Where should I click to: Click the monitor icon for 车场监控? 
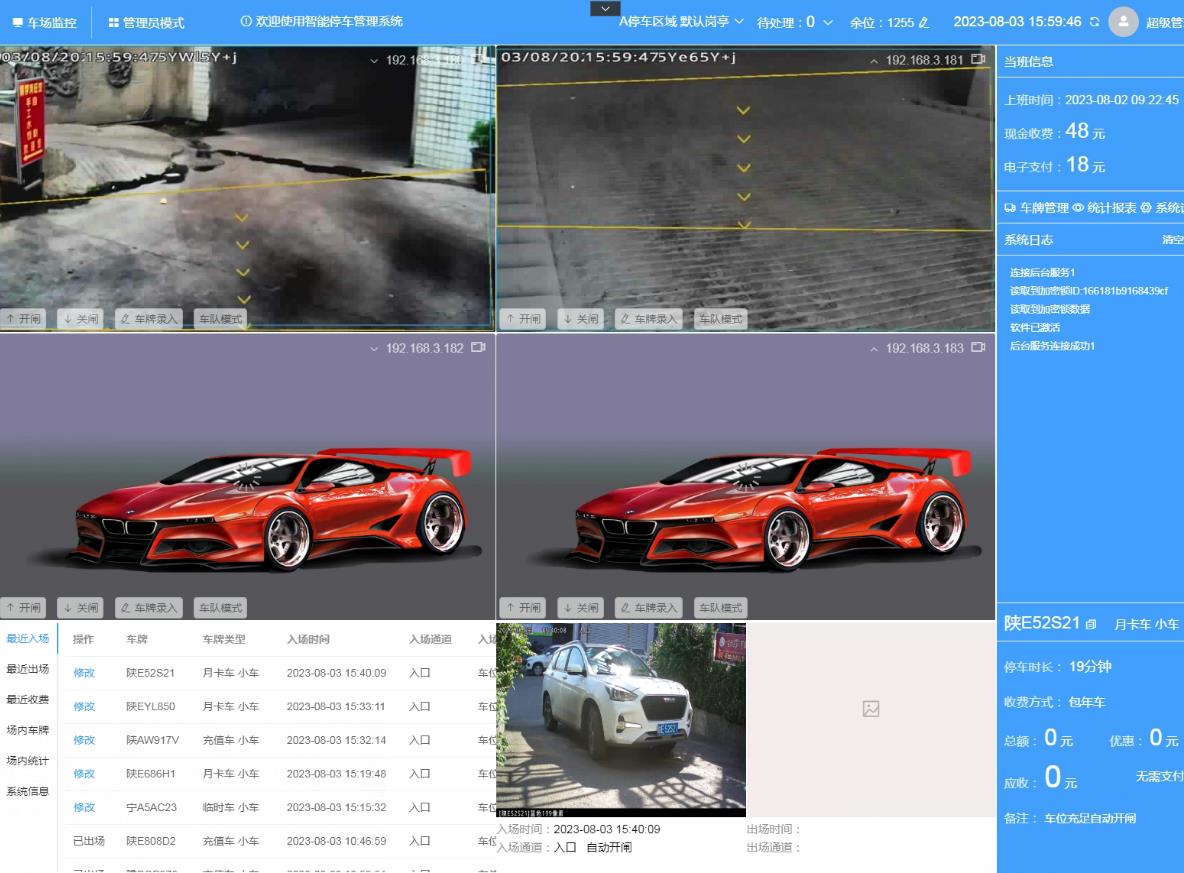[x=17, y=23]
